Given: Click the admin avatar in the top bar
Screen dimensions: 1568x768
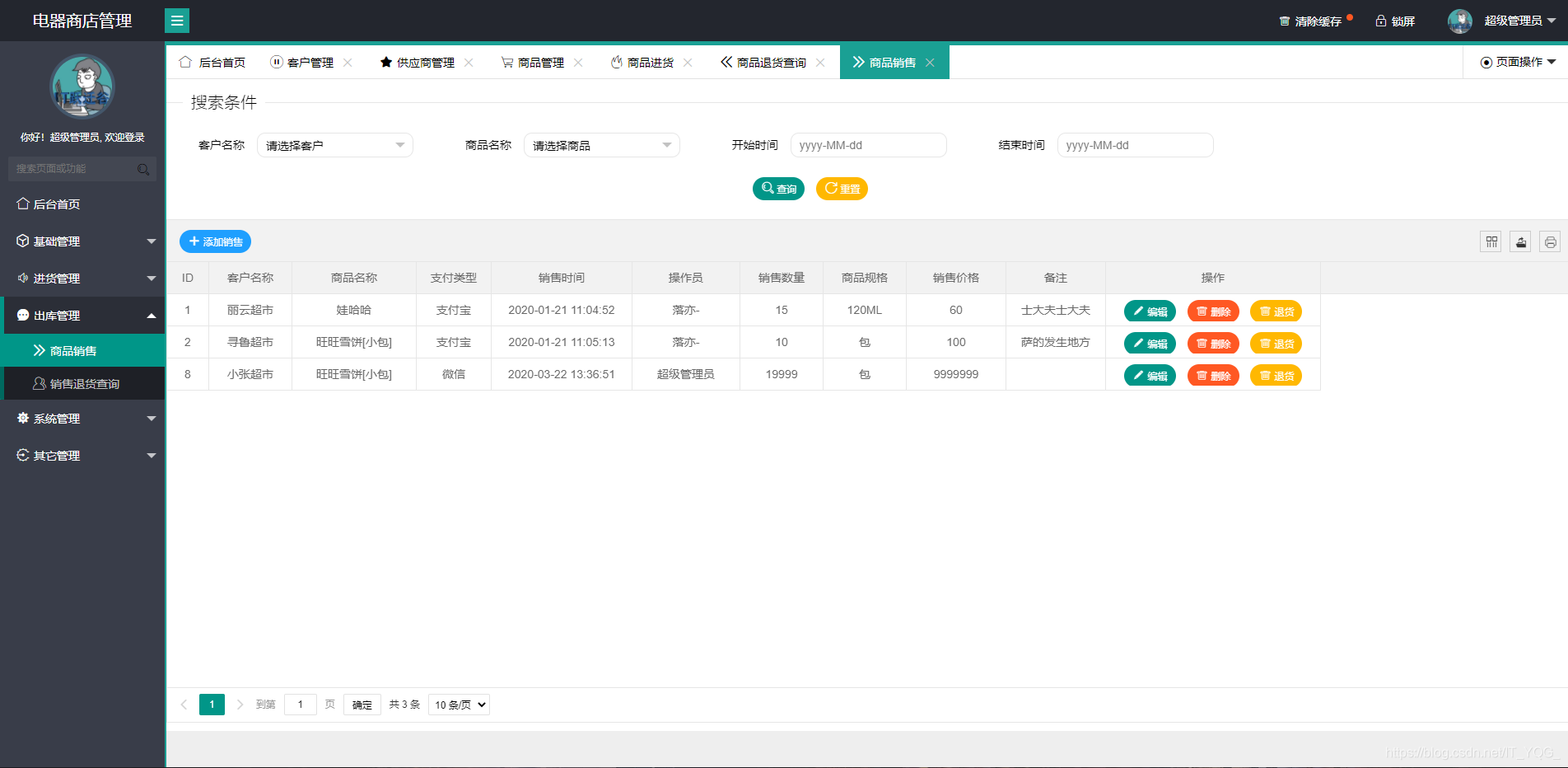Looking at the screenshot, I should click(x=1459, y=21).
